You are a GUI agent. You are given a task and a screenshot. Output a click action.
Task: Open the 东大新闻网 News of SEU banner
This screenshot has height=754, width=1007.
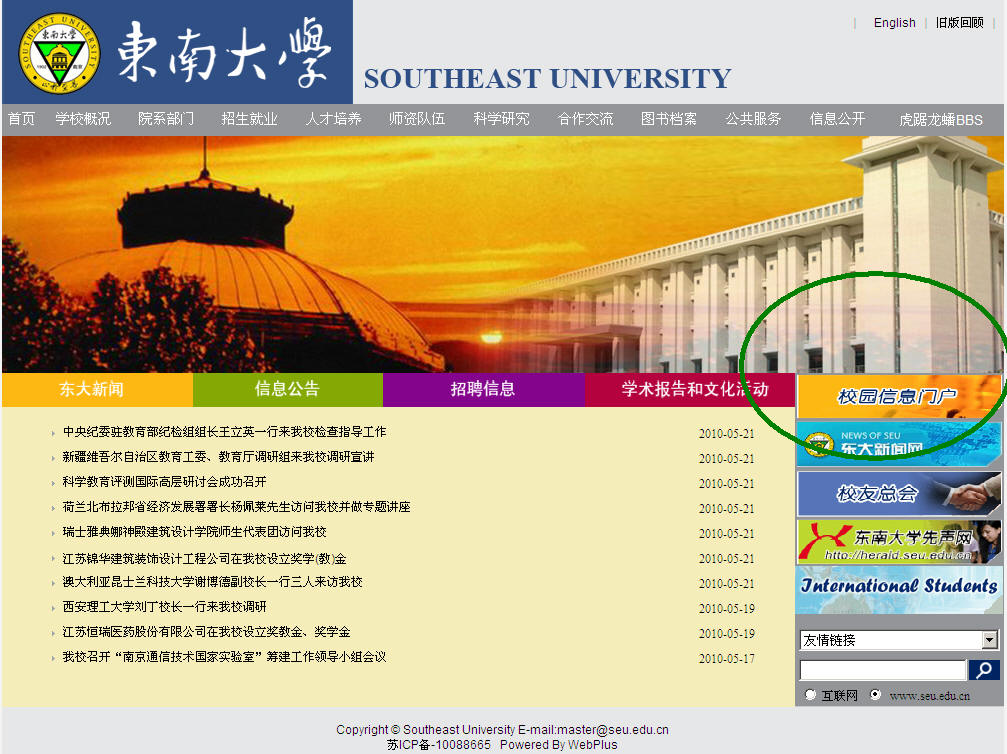tap(898, 444)
